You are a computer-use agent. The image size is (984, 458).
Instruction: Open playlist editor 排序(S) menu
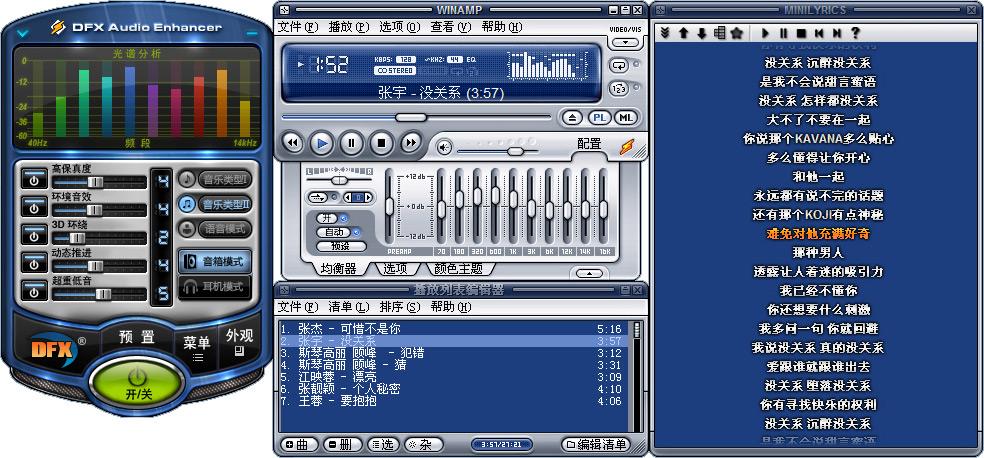coord(400,307)
